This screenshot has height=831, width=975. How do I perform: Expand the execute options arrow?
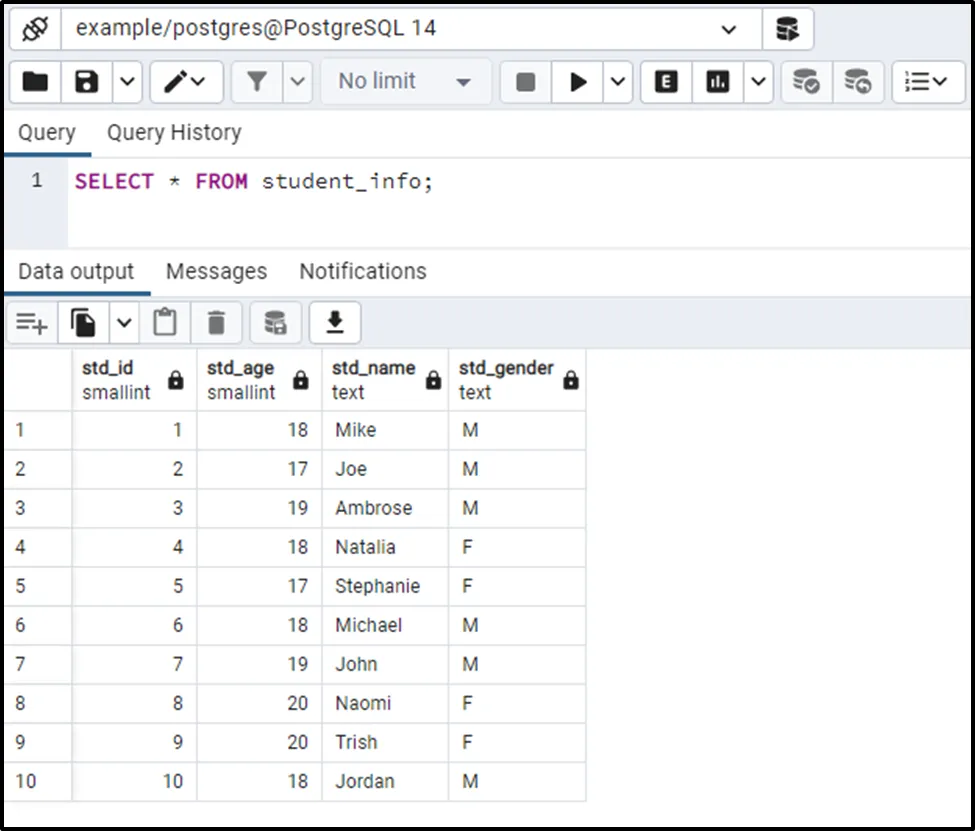click(617, 82)
